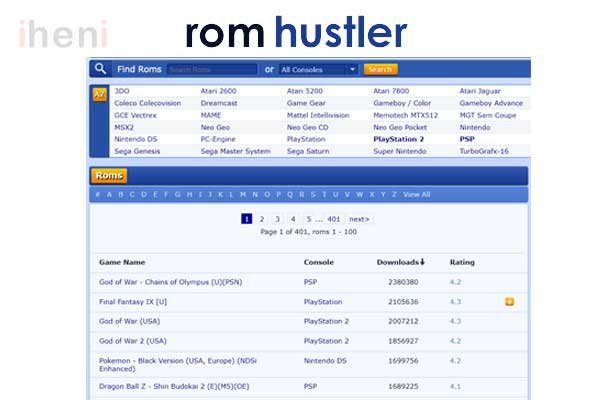Image resolution: width=600 pixels, height=400 pixels.
Task: Open Memotech MTX512 roms
Action: 405,115
